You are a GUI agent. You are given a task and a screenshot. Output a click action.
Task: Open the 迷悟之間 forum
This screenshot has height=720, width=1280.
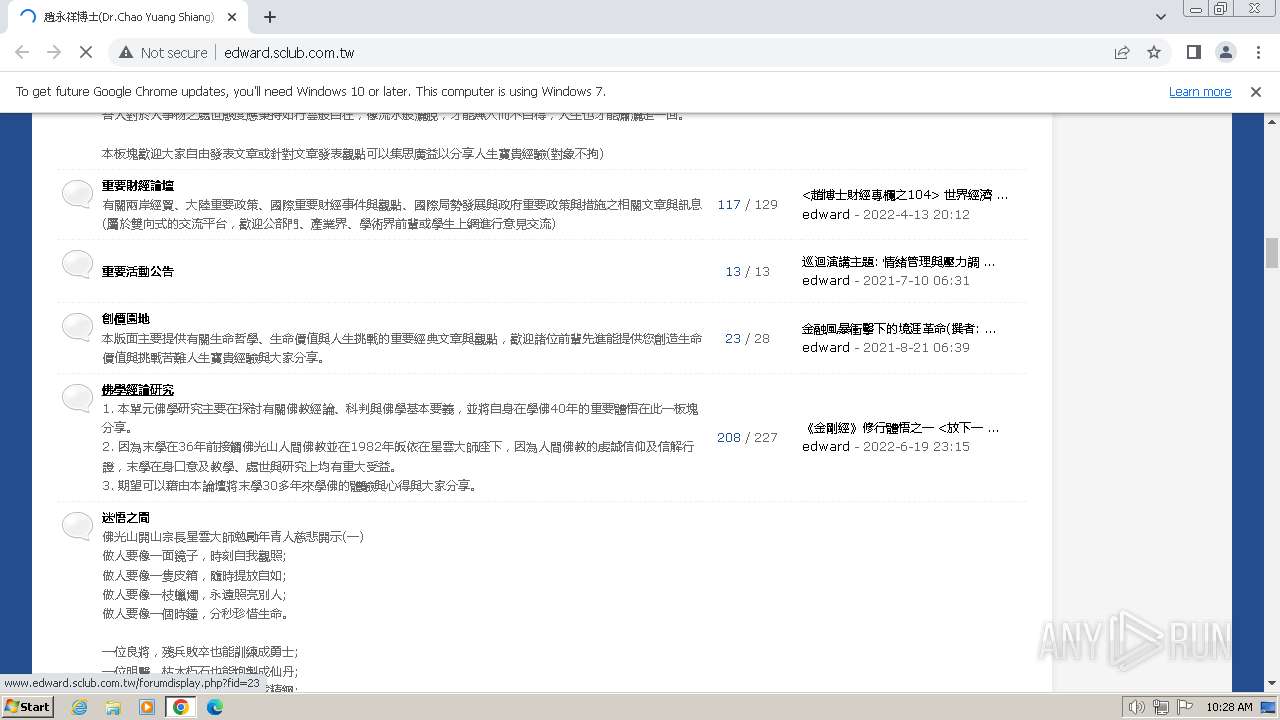coord(126,518)
